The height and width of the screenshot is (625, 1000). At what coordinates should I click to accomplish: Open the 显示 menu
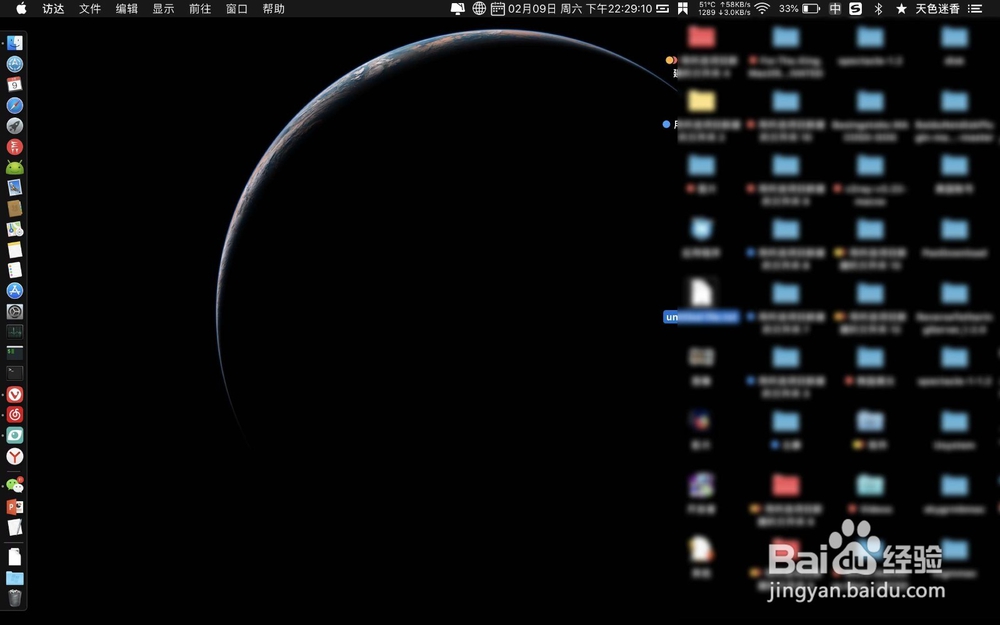coord(163,8)
